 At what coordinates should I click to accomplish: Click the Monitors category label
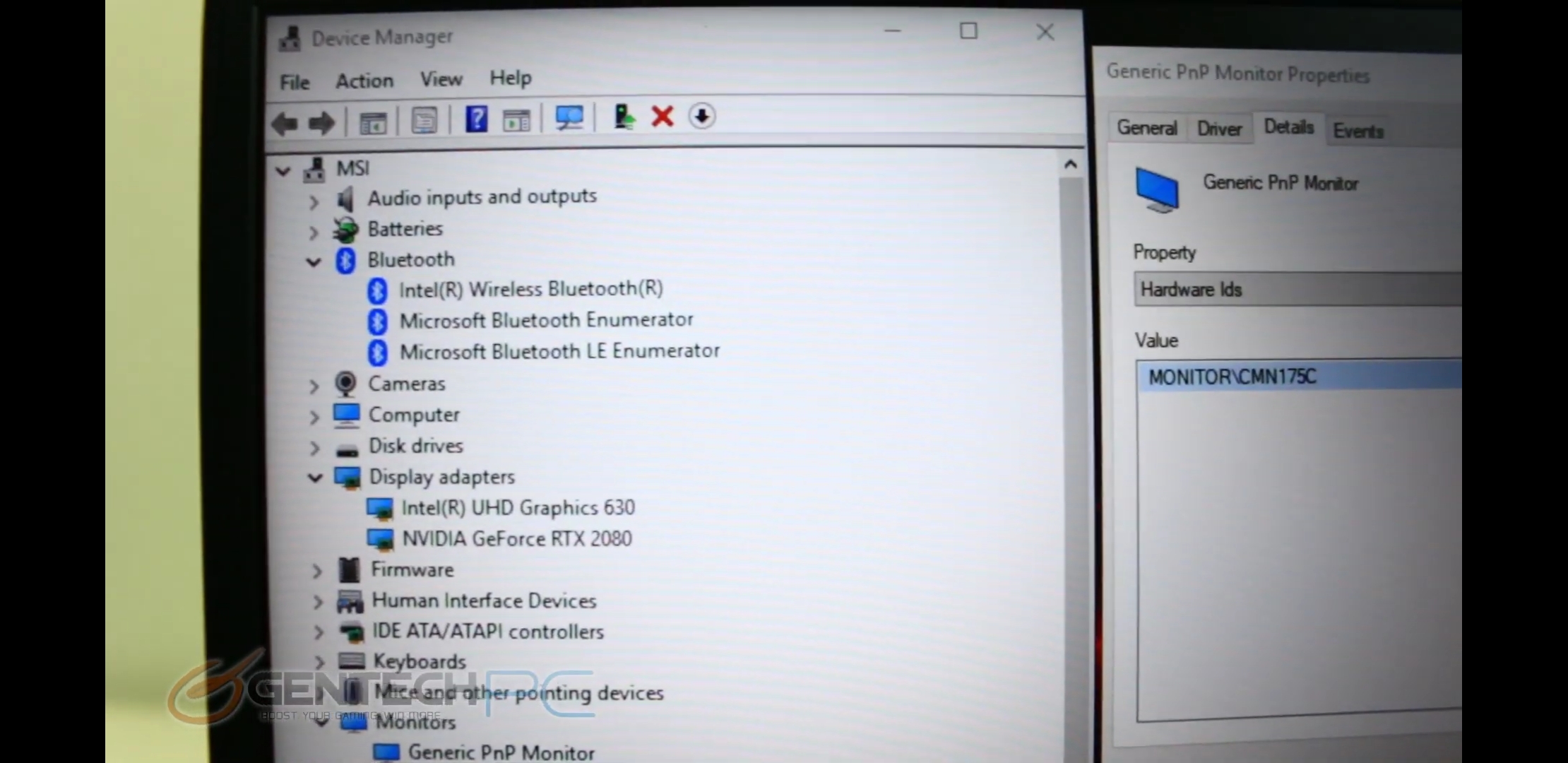click(415, 723)
